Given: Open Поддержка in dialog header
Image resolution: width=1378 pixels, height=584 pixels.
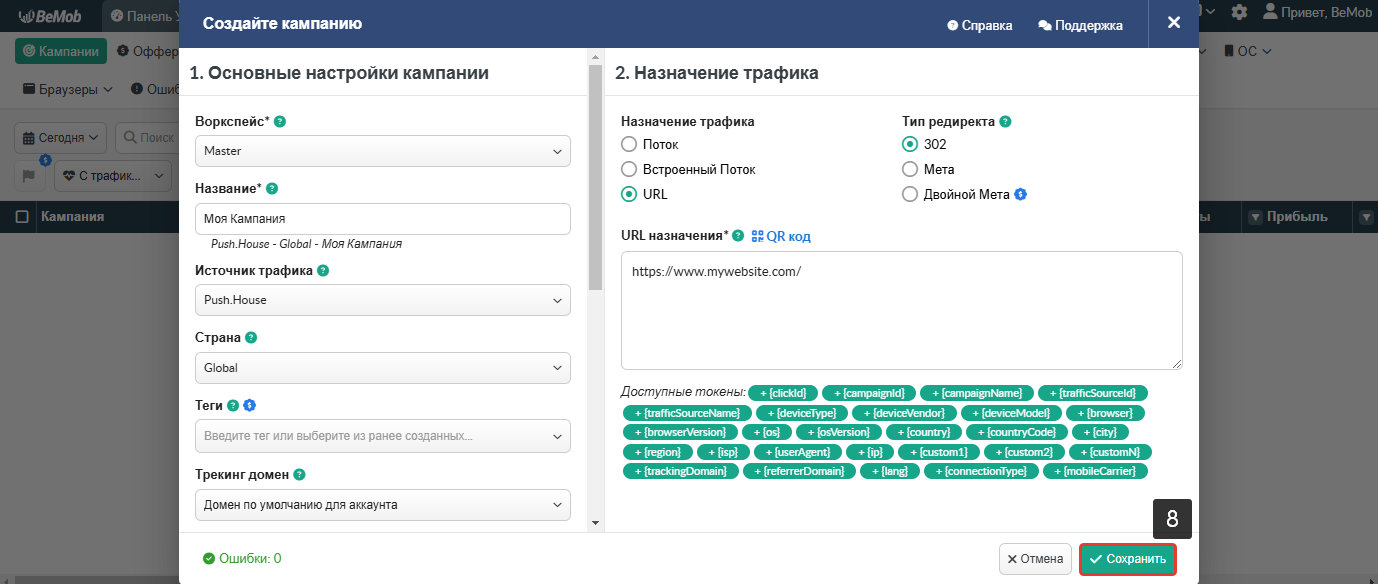Looking at the screenshot, I should click(x=1080, y=25).
